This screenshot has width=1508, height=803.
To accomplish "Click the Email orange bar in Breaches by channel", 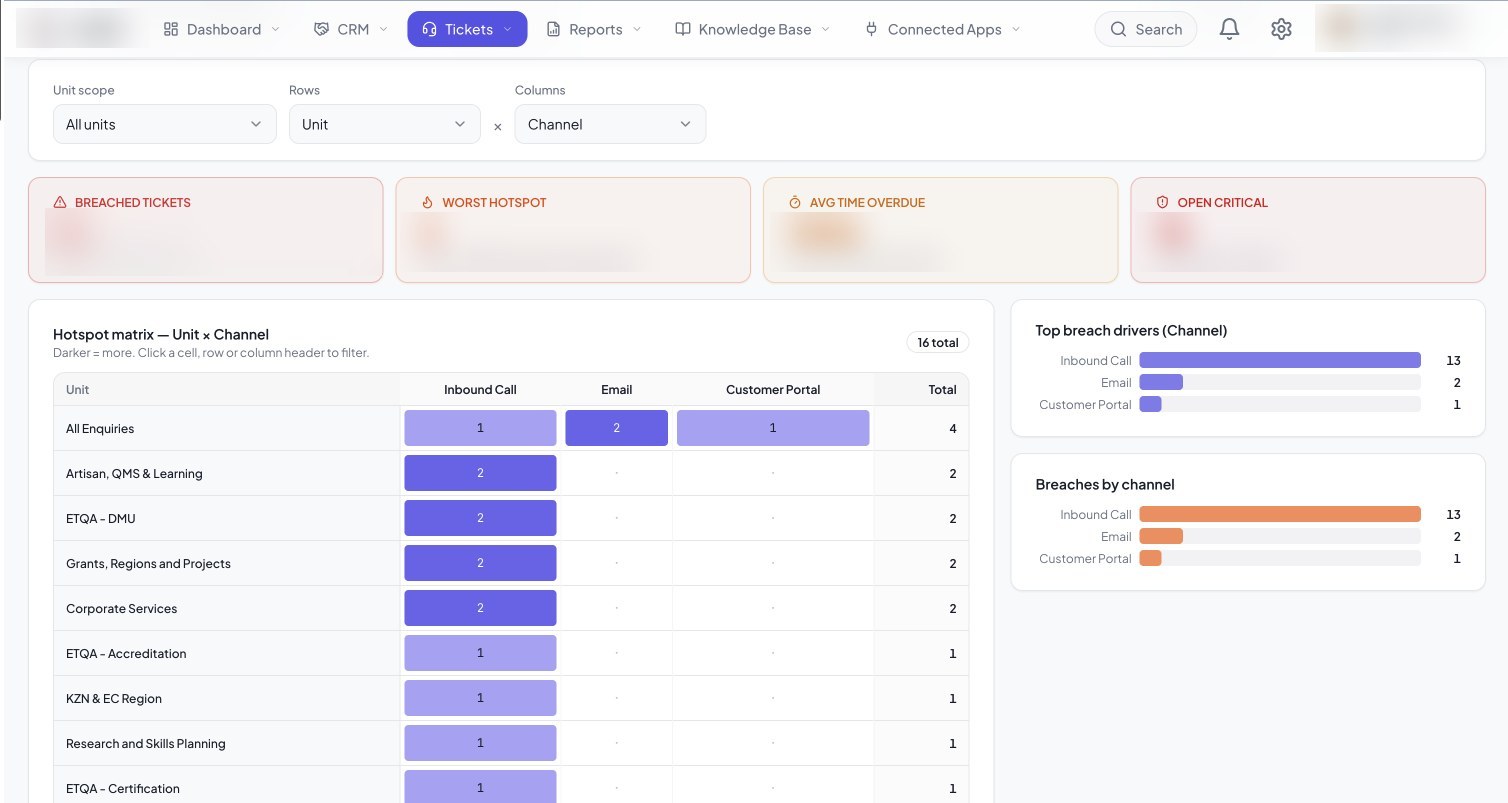I will click(x=1161, y=536).
